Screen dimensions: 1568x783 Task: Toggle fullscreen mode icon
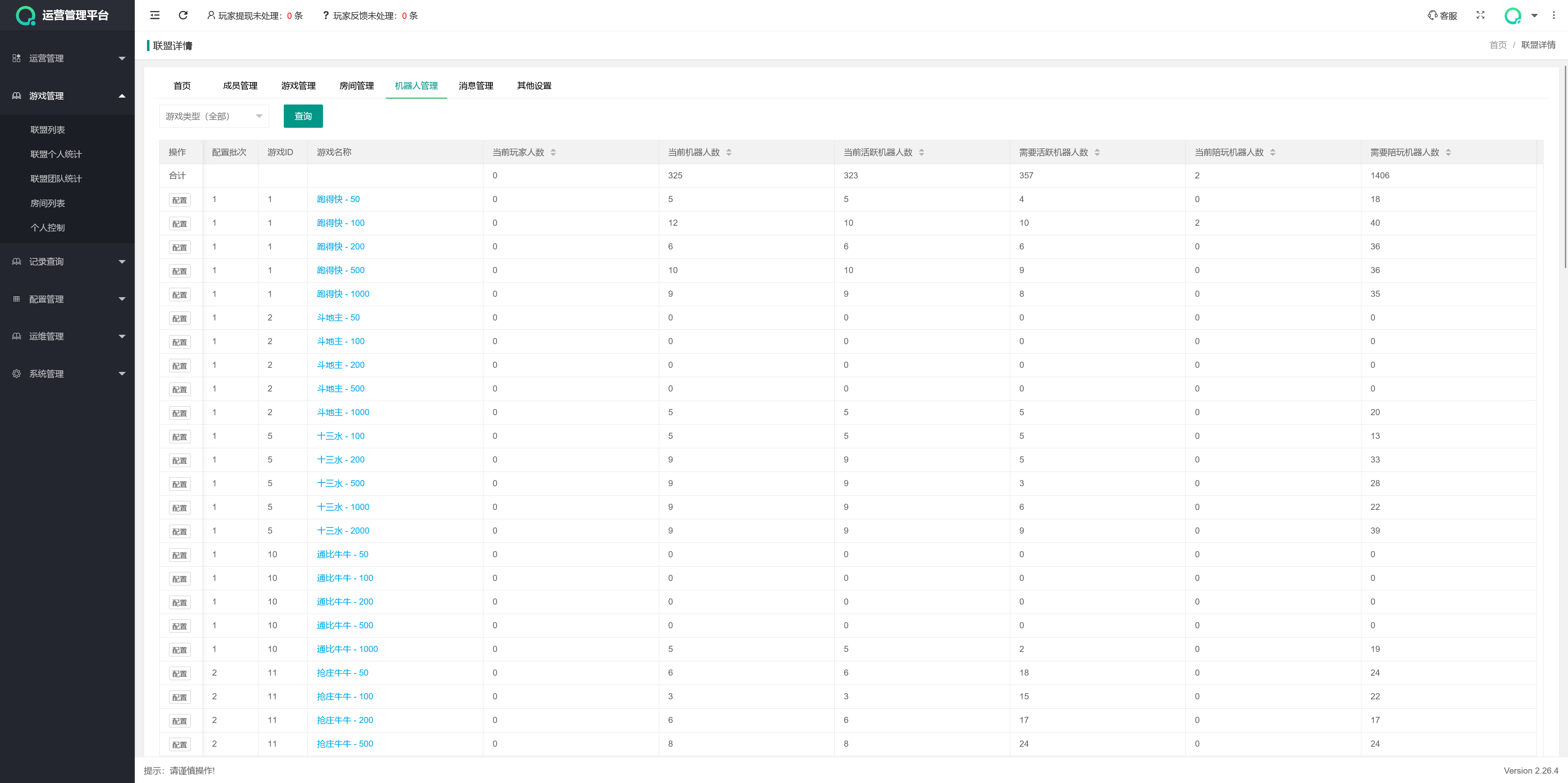pos(1480,15)
